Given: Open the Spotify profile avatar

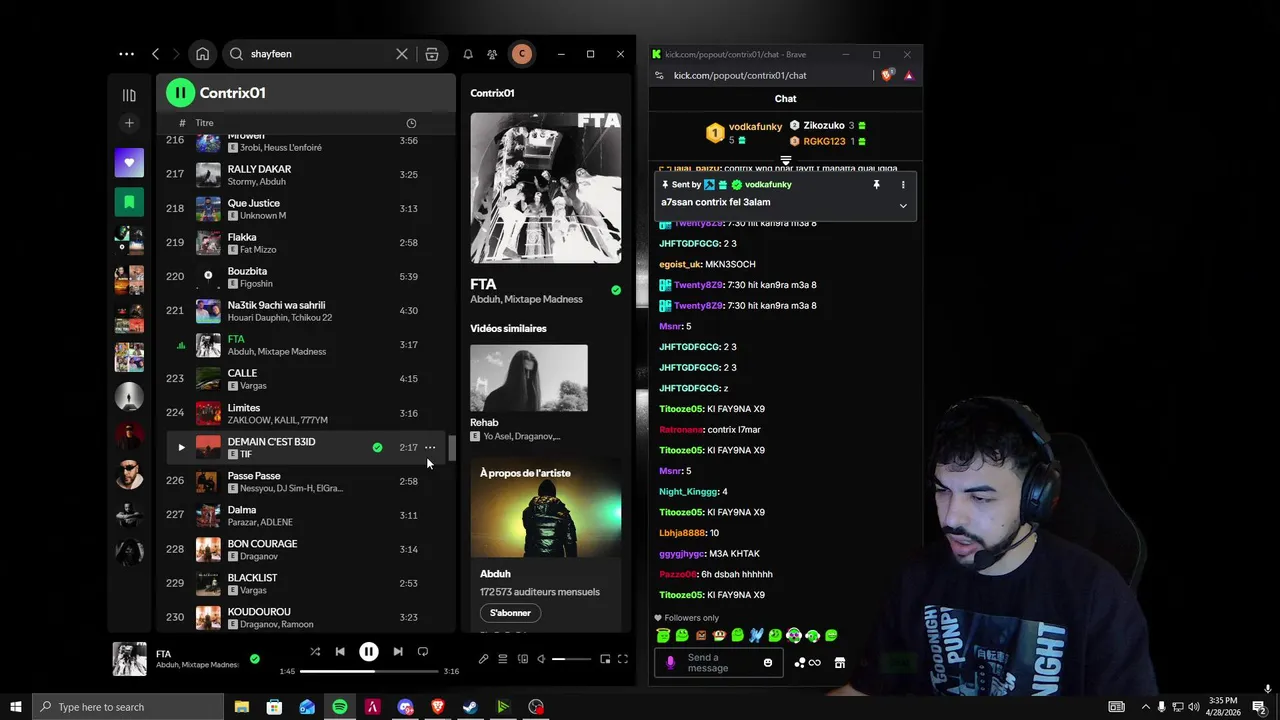Looking at the screenshot, I should (x=521, y=54).
